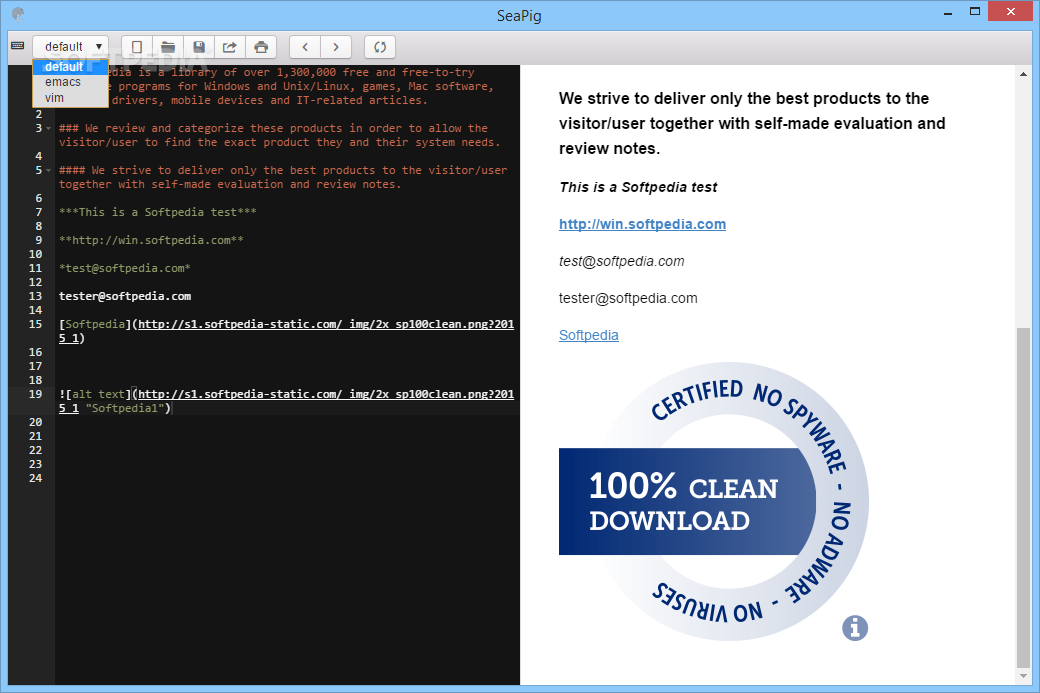Image resolution: width=1040 pixels, height=693 pixels.
Task: Collapse the fold arrow on line 5
Action: pyautogui.click(x=48, y=170)
